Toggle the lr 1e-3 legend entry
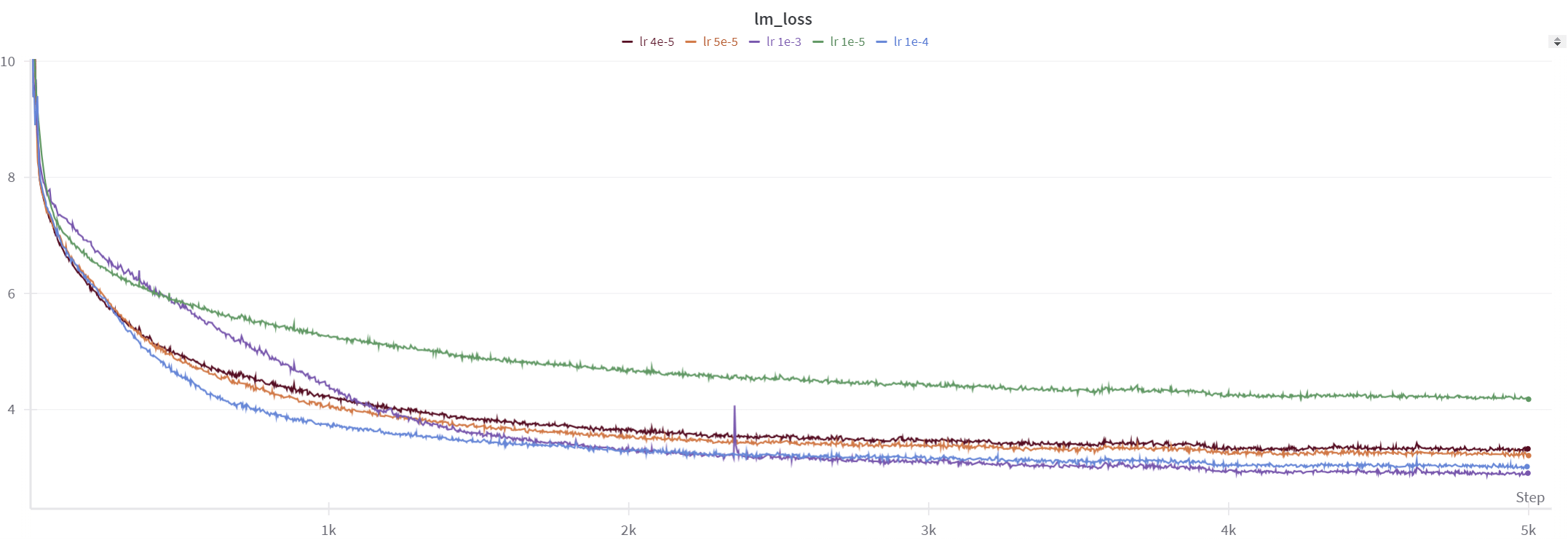This screenshot has width=1568, height=551. [775, 42]
